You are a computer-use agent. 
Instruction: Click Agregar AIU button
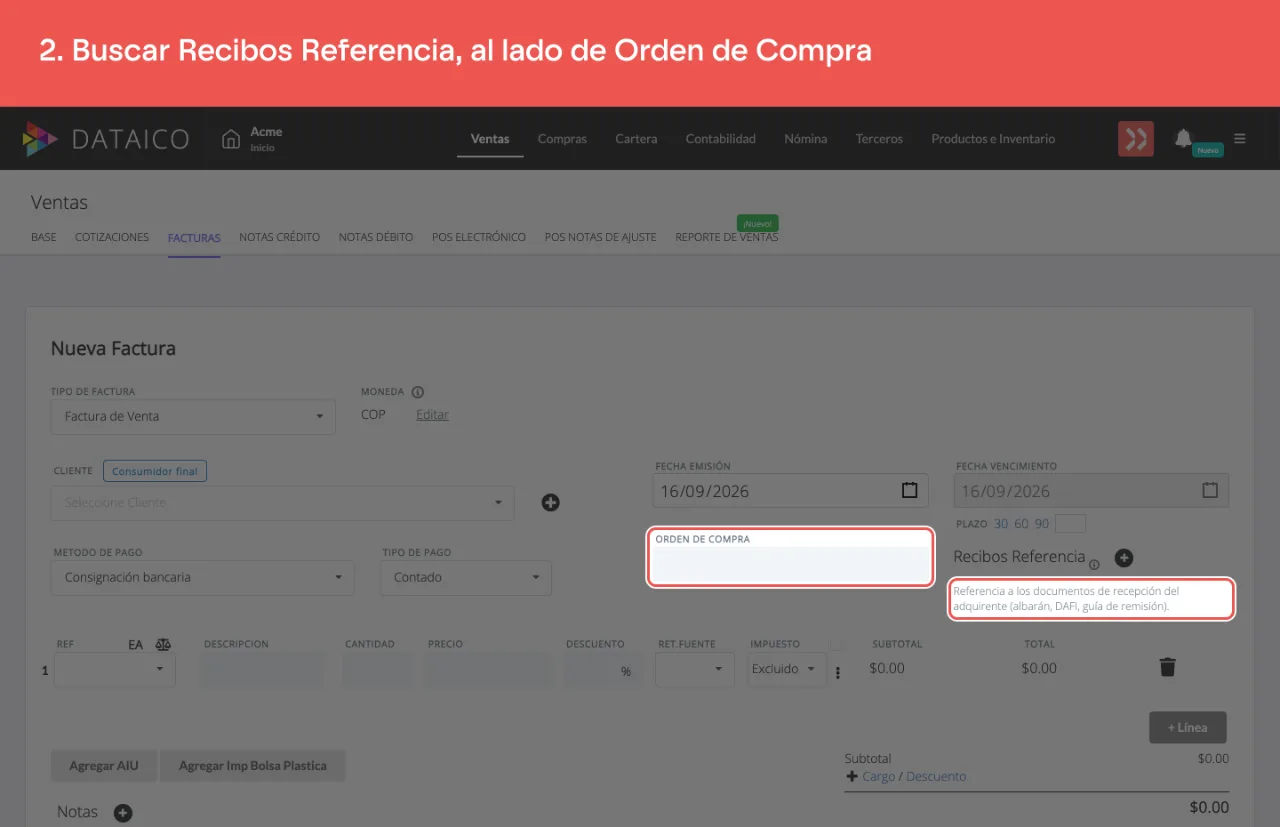[x=104, y=766]
